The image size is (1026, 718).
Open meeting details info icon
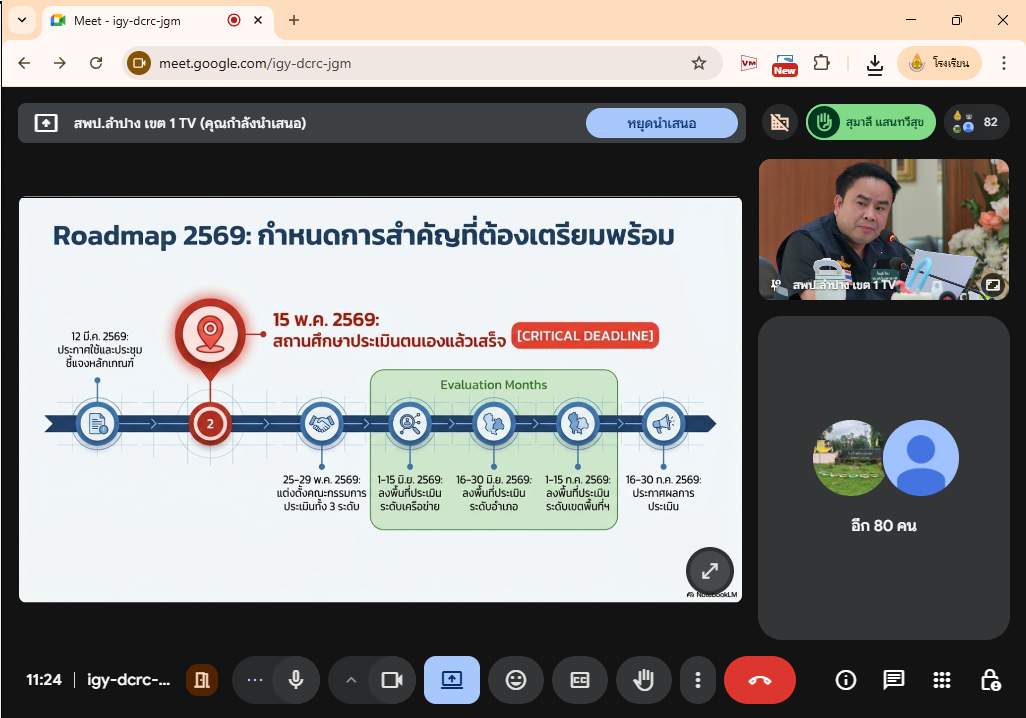[x=846, y=680]
